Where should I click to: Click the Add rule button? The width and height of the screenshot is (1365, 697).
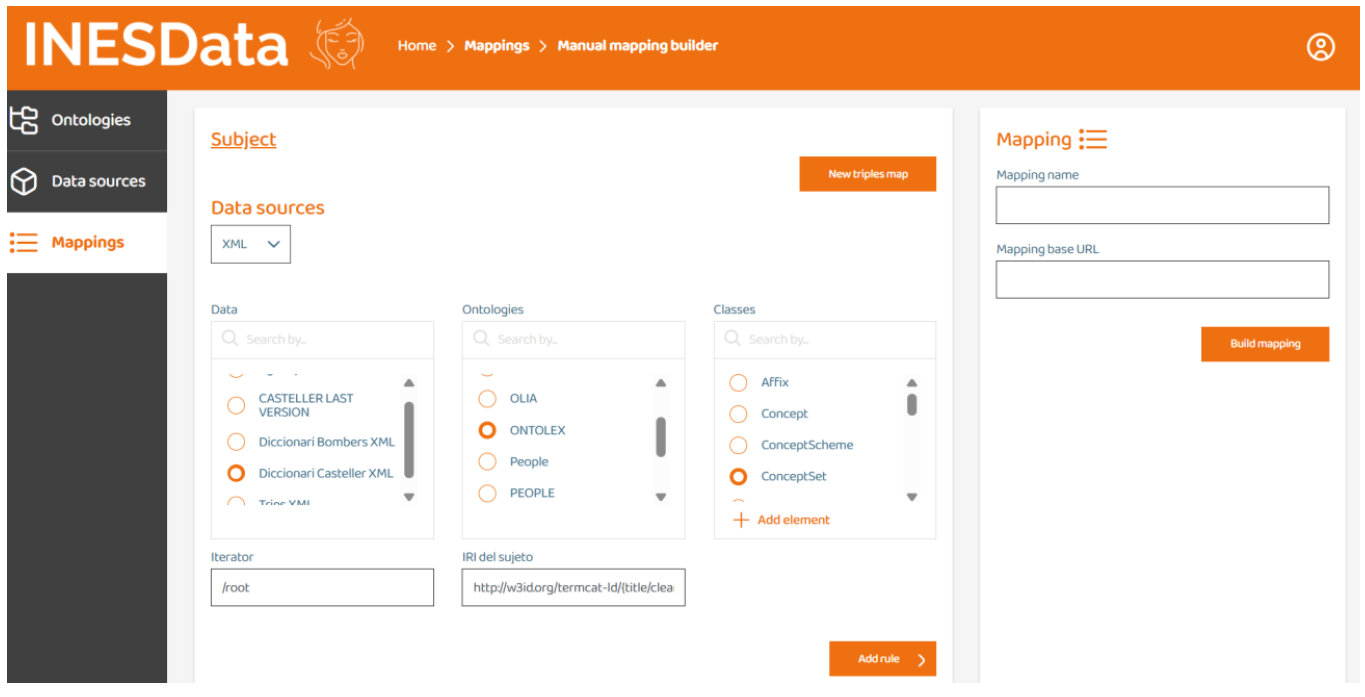click(882, 659)
